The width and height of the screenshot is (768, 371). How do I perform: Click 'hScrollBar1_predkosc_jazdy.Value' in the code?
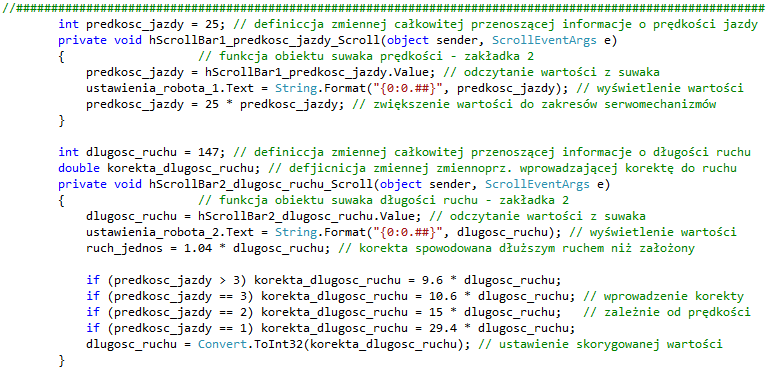coord(317,73)
